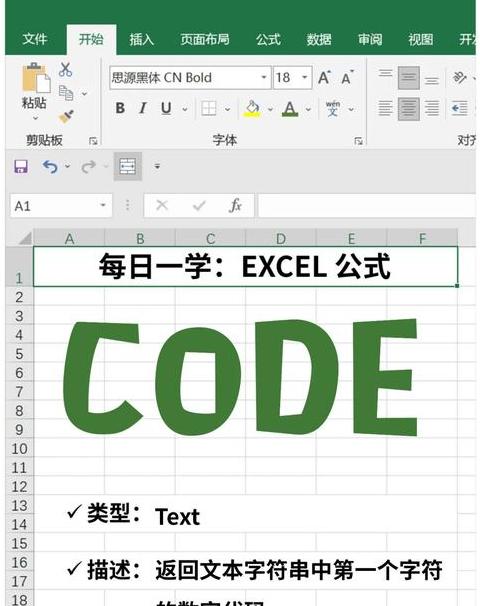Click the 描述：返回文本字符串中第一个字符 text
Image resolution: width=480 pixels, height=606 pixels.
(255, 570)
